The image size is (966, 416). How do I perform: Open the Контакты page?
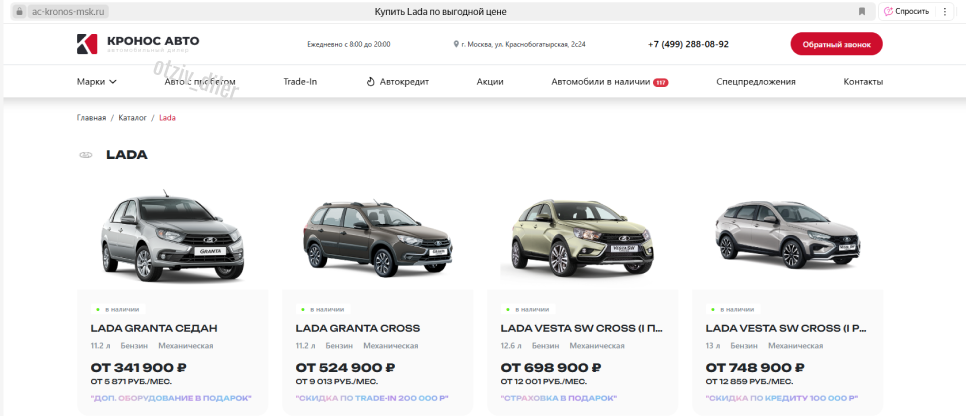pyautogui.click(x=863, y=81)
